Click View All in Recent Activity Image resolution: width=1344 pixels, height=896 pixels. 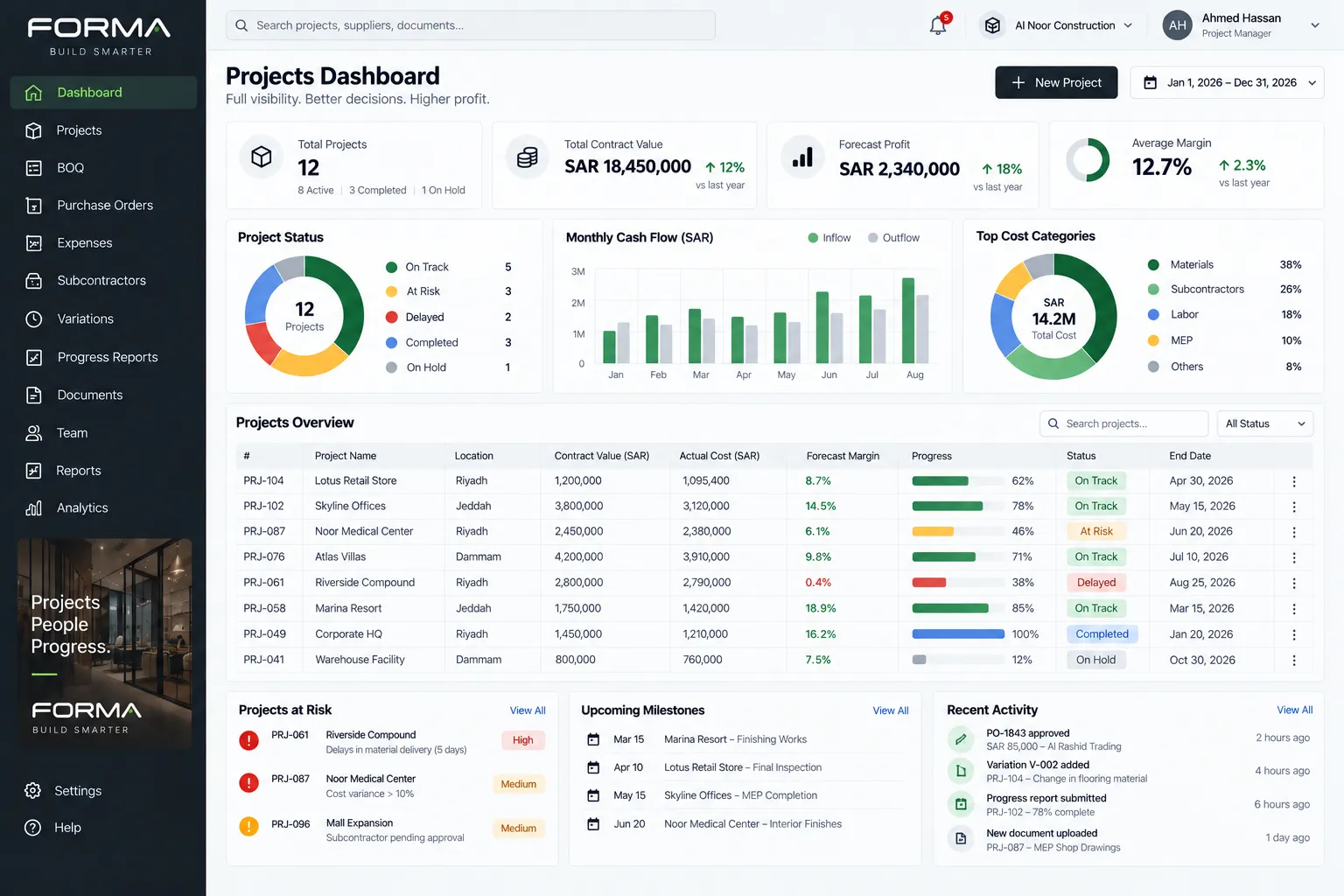click(x=1295, y=710)
